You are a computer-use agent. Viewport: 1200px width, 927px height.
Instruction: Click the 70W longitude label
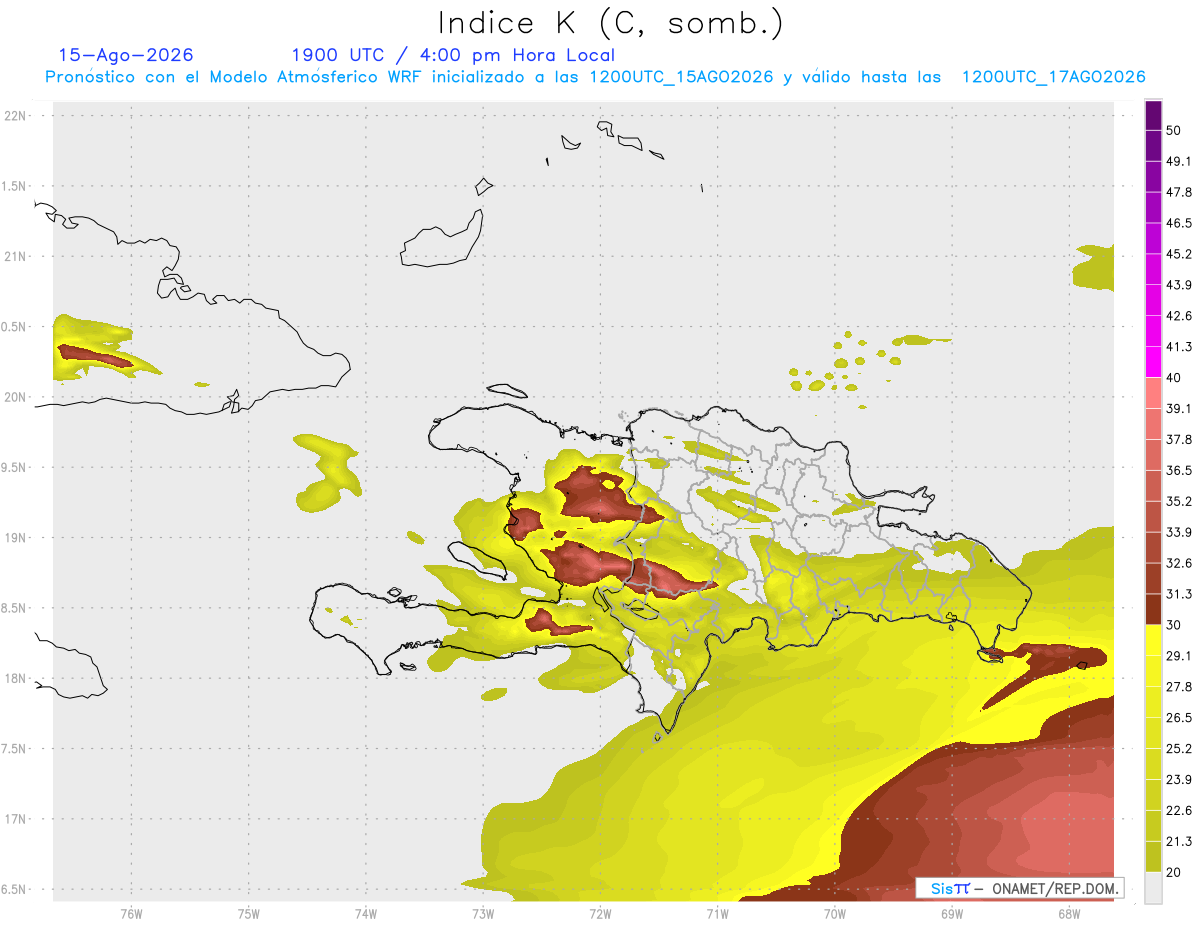(835, 913)
